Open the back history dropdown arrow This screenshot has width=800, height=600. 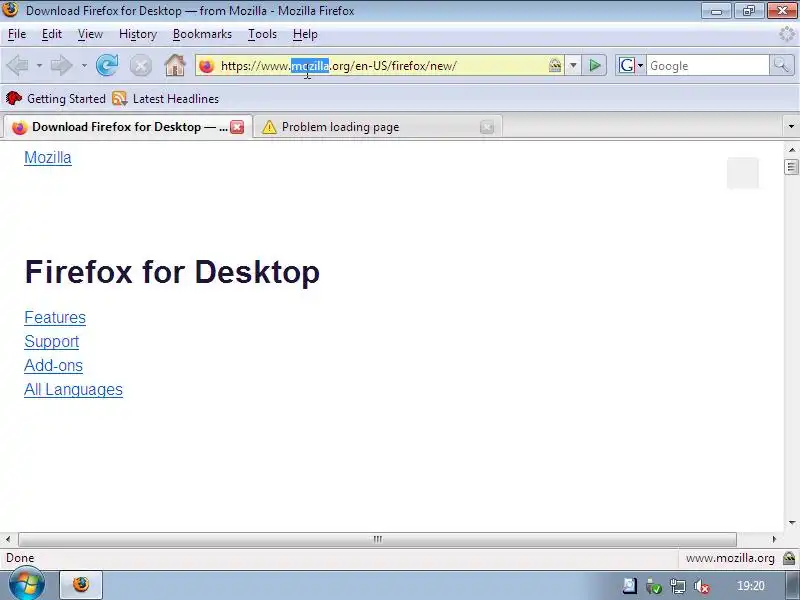[39, 66]
